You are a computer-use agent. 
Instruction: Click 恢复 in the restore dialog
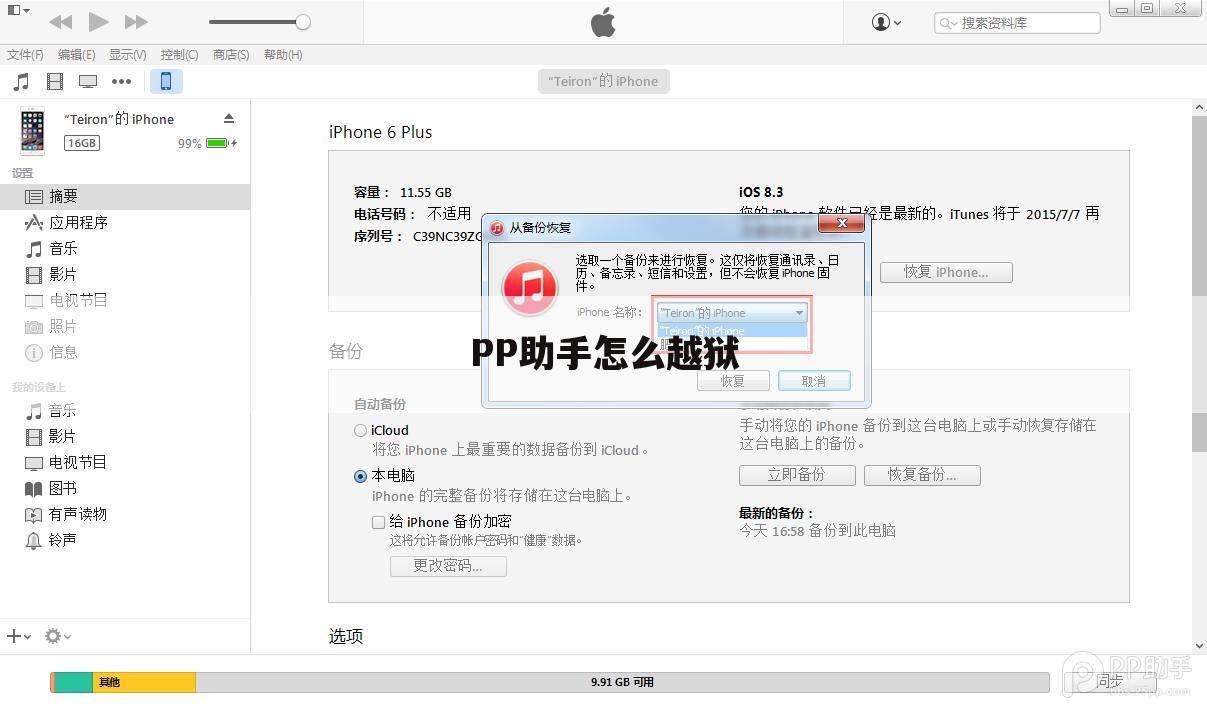pyautogui.click(x=733, y=381)
